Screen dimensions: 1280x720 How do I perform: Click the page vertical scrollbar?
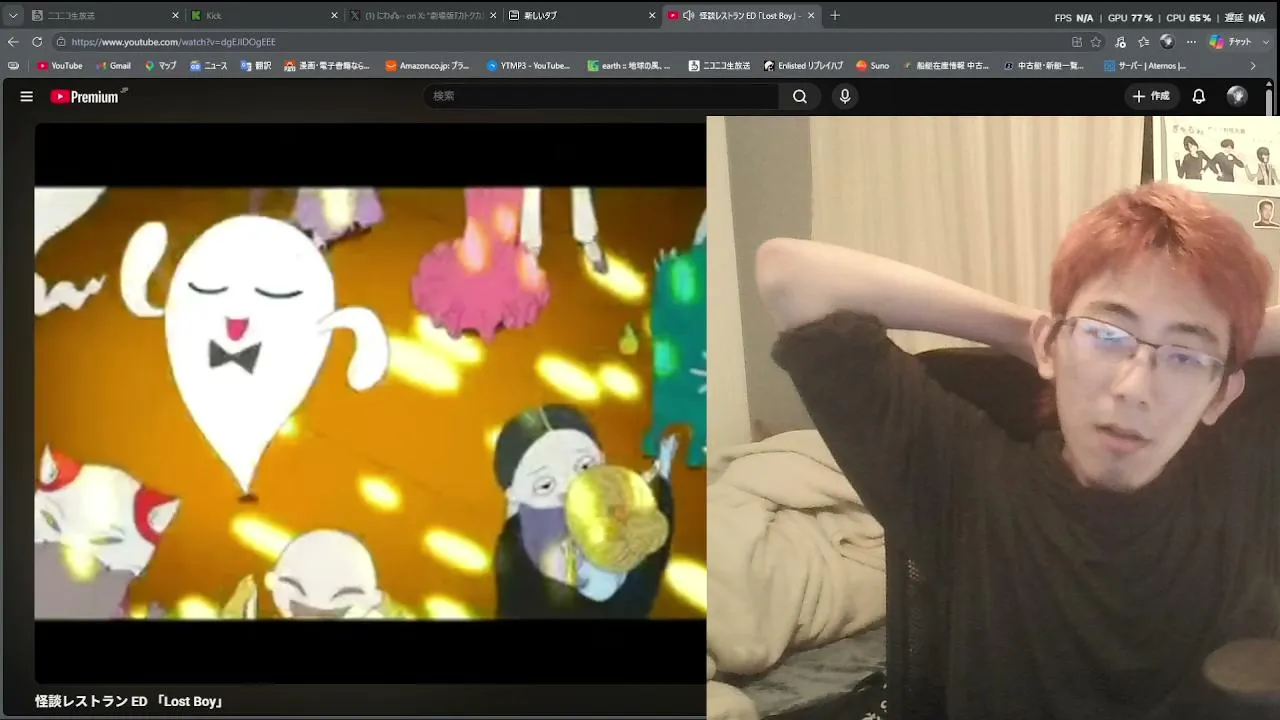click(x=1270, y=100)
